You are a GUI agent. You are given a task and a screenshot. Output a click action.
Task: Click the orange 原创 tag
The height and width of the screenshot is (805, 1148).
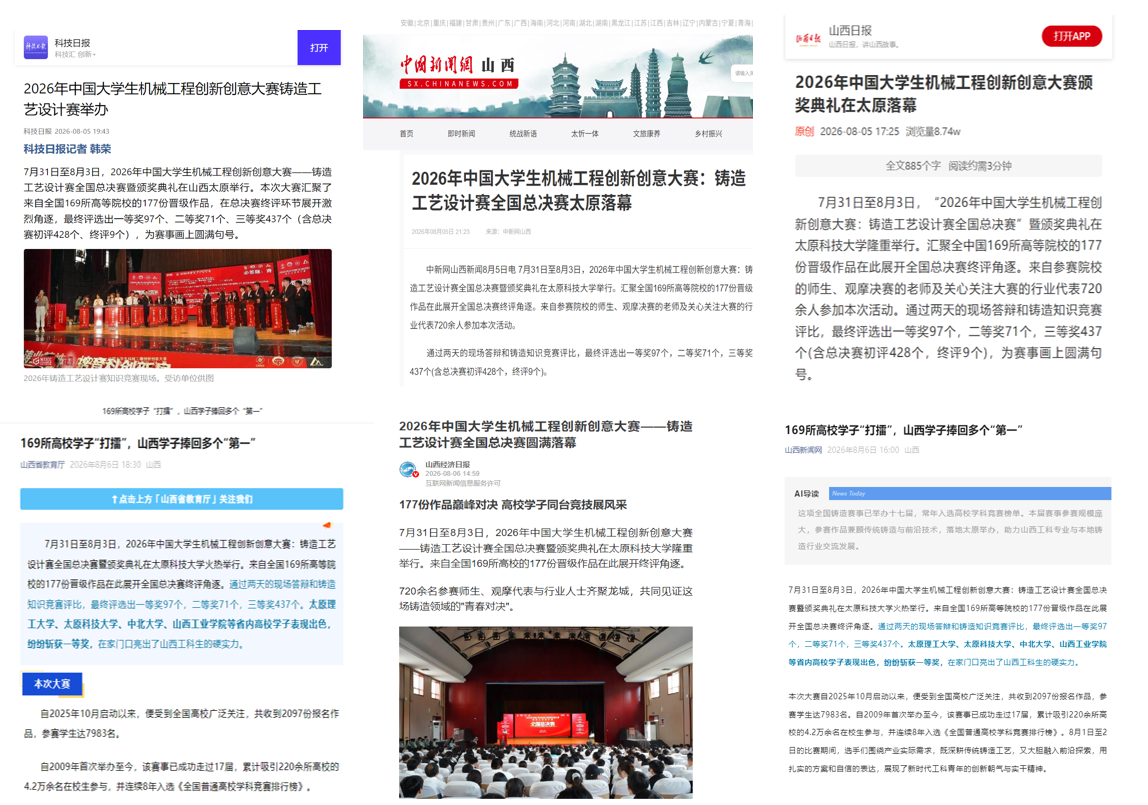coord(804,132)
